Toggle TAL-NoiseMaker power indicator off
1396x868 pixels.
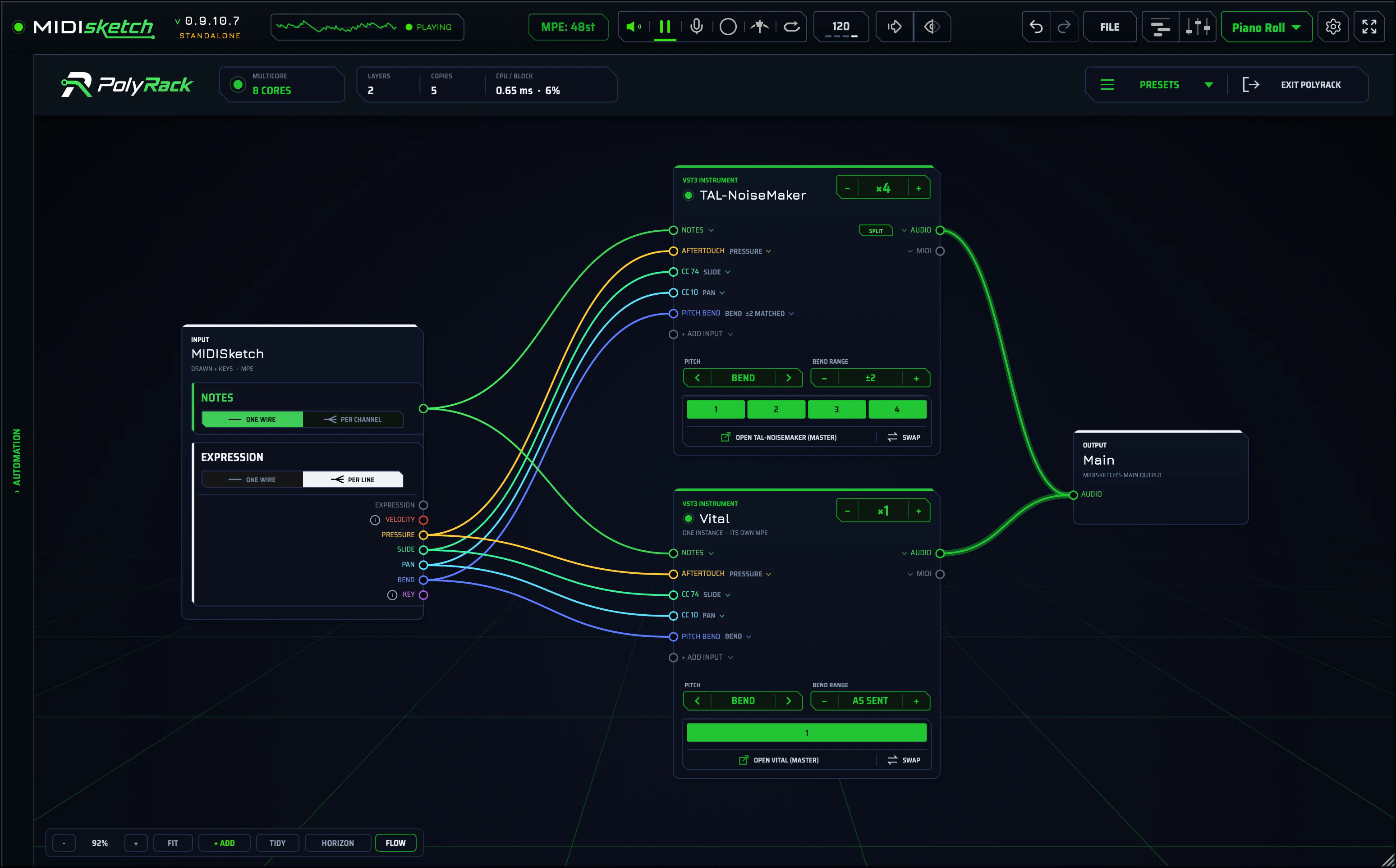tap(689, 195)
